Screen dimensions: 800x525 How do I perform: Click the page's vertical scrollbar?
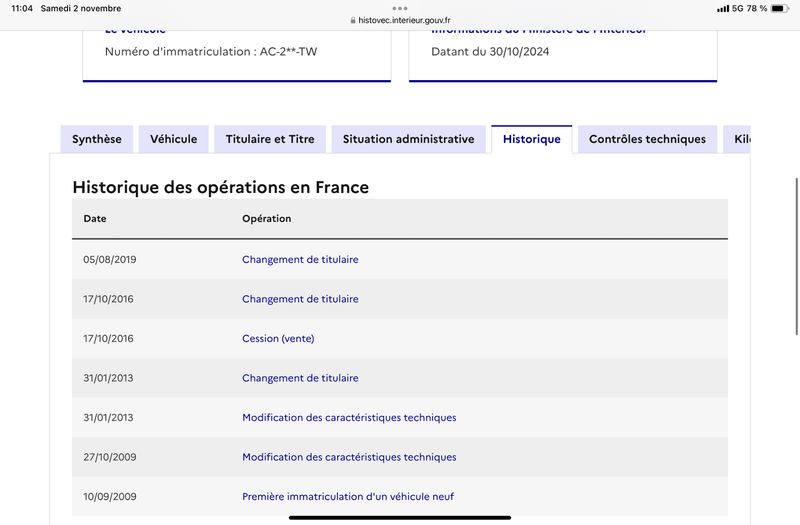[796, 256]
